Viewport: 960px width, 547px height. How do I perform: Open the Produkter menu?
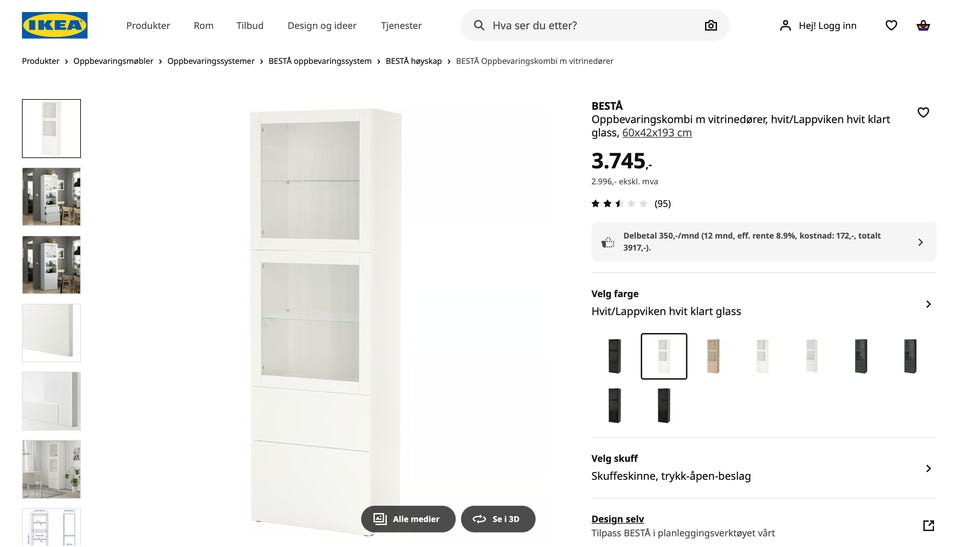click(148, 25)
